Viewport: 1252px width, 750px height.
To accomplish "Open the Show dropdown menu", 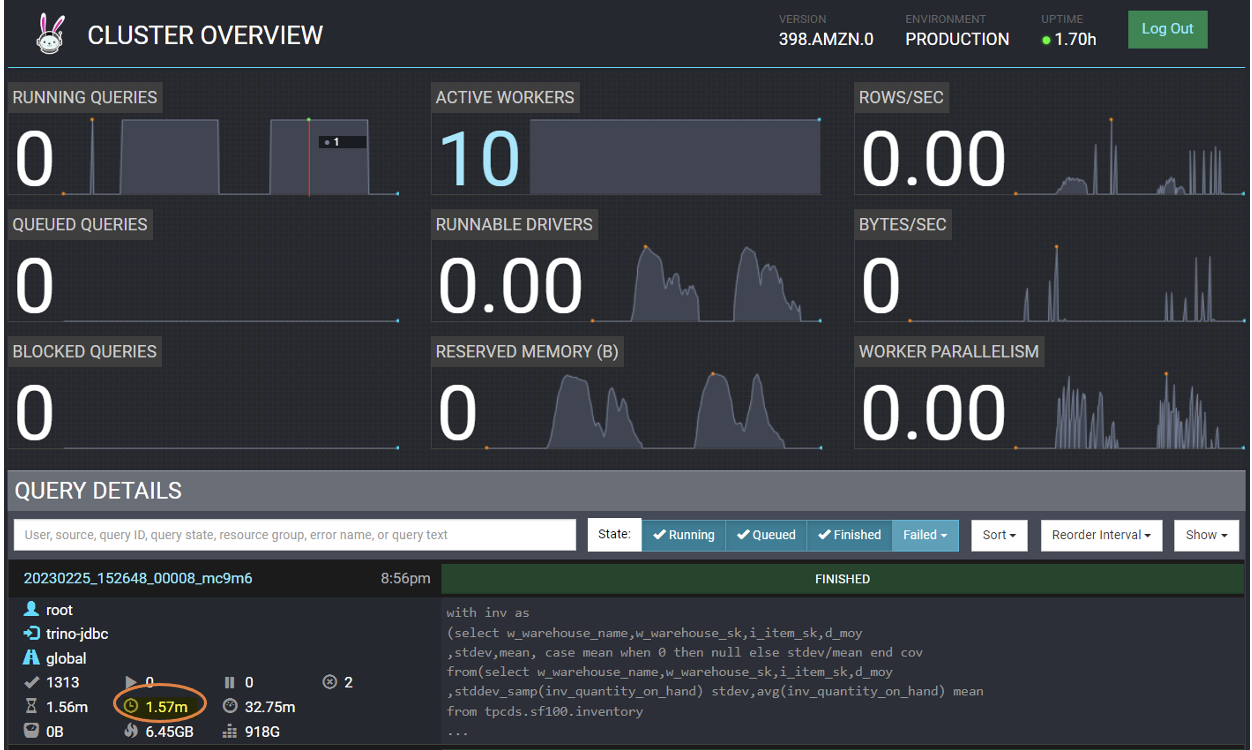I will [x=1206, y=535].
